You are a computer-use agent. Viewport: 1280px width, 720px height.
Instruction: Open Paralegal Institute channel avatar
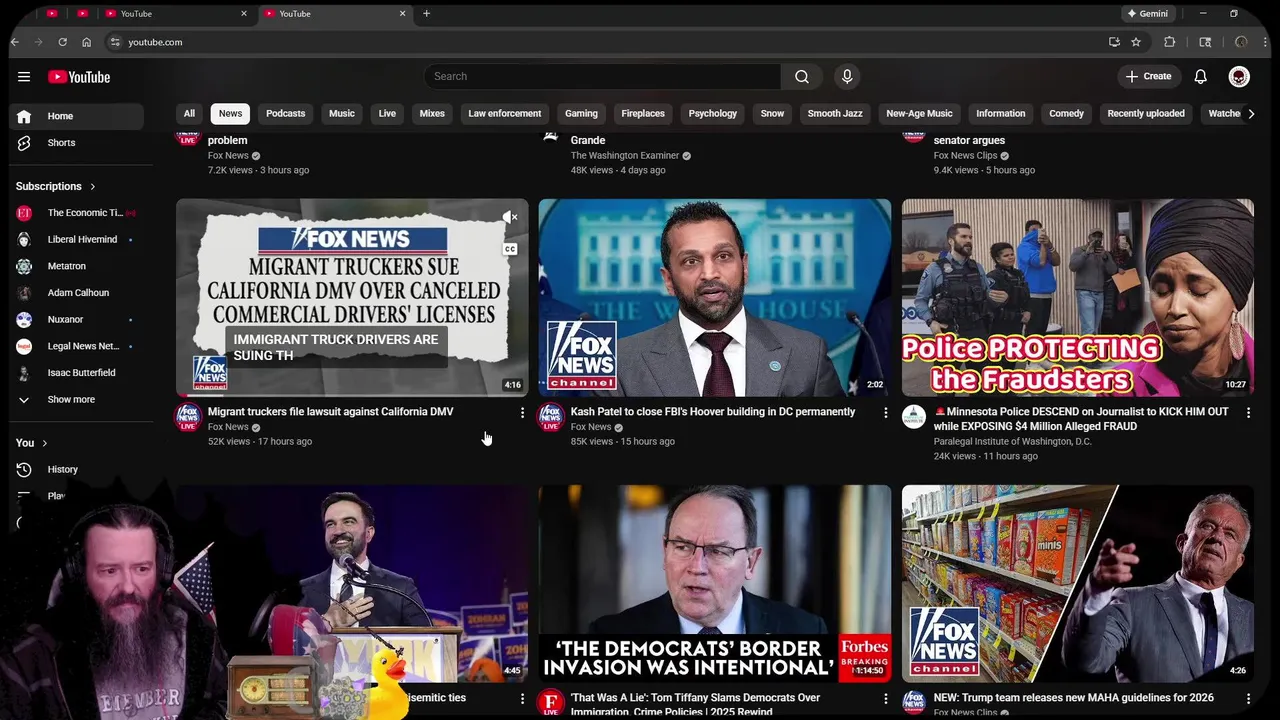click(x=914, y=417)
